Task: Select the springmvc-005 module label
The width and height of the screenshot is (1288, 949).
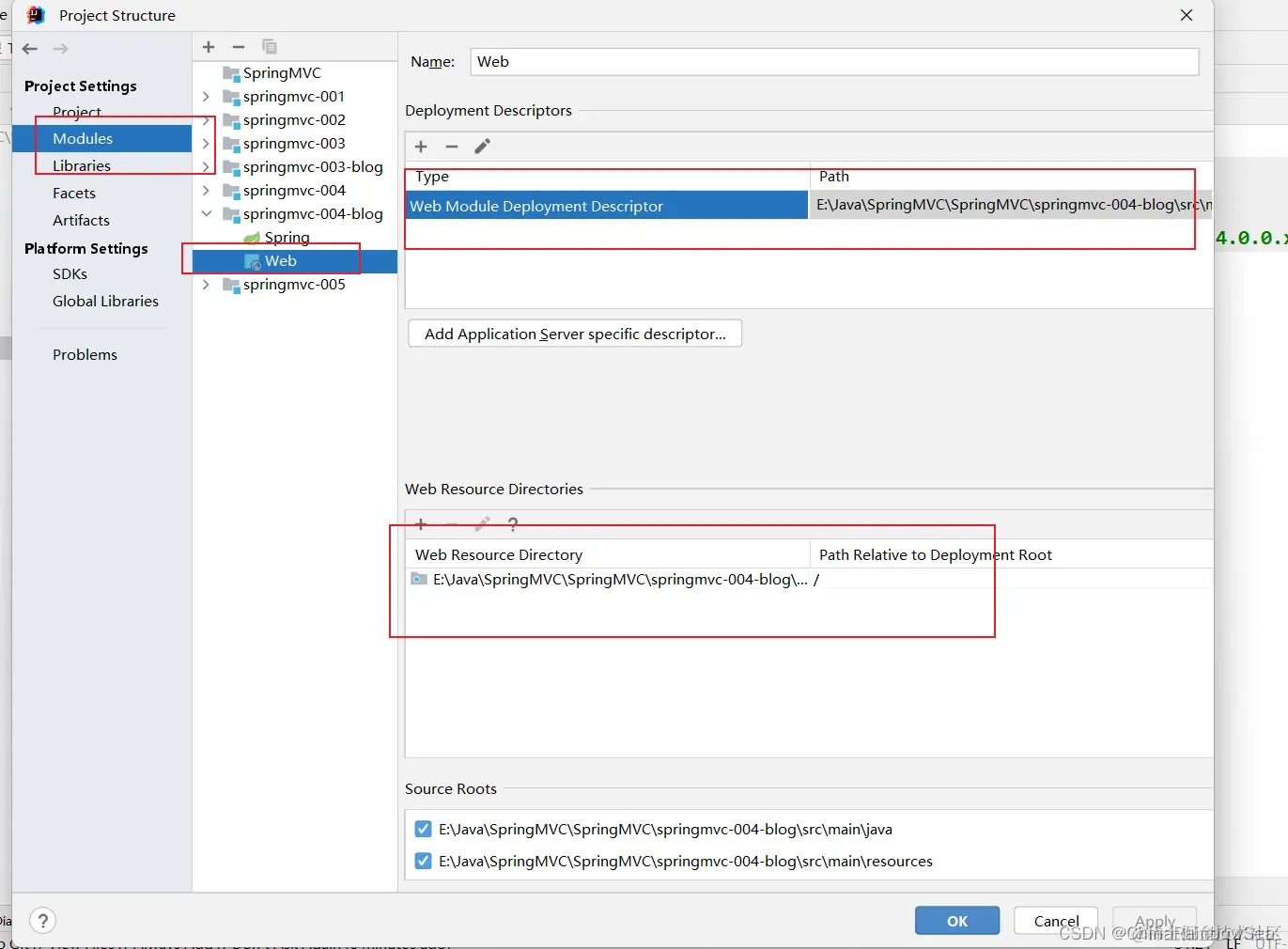Action: point(294,284)
